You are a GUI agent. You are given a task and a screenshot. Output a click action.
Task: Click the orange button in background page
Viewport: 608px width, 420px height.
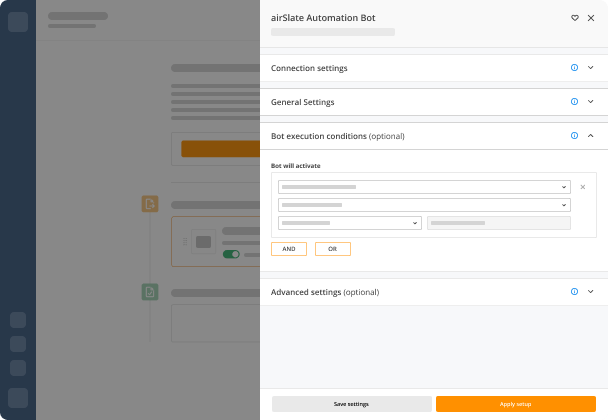coord(220,149)
